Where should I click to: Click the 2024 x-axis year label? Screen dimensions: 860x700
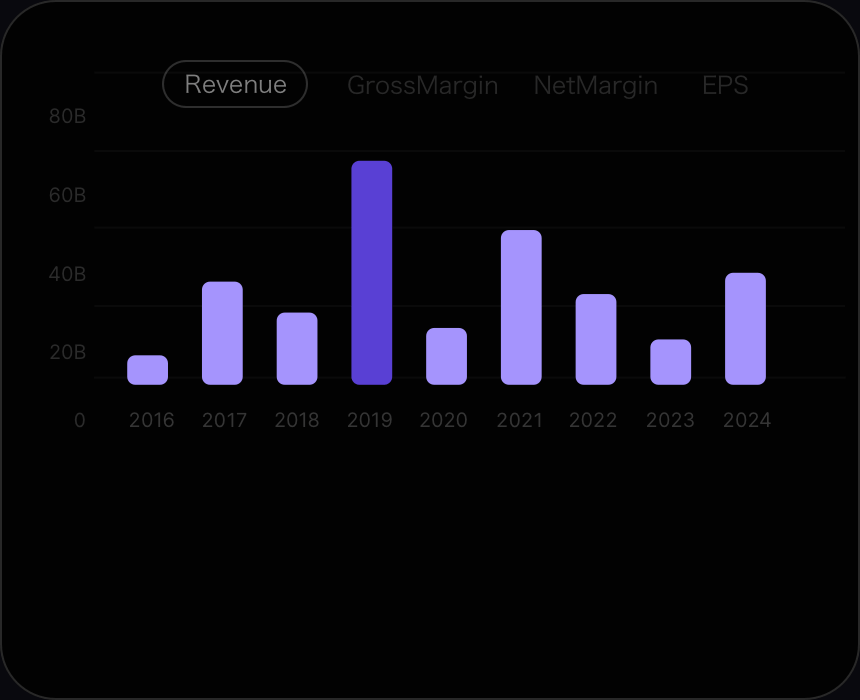click(x=747, y=420)
